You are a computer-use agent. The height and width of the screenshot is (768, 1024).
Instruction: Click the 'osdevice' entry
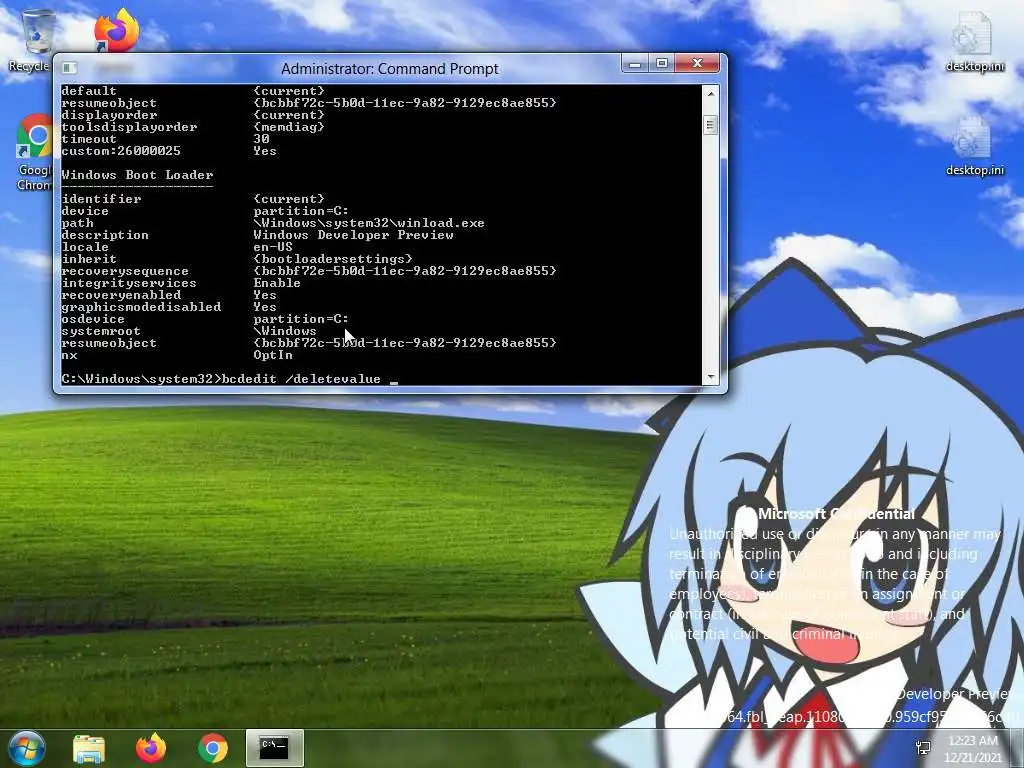pyautogui.click(x=93, y=319)
